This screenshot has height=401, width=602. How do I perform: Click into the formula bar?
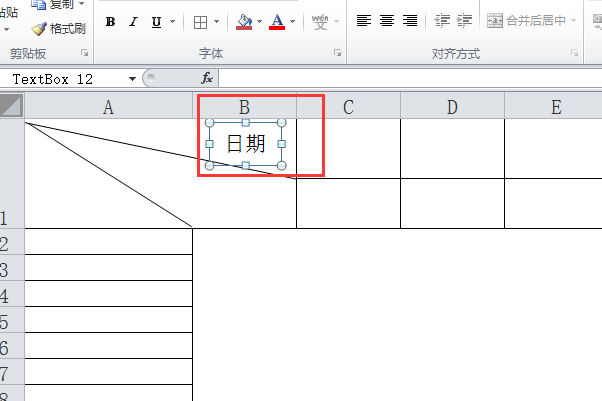click(x=410, y=79)
